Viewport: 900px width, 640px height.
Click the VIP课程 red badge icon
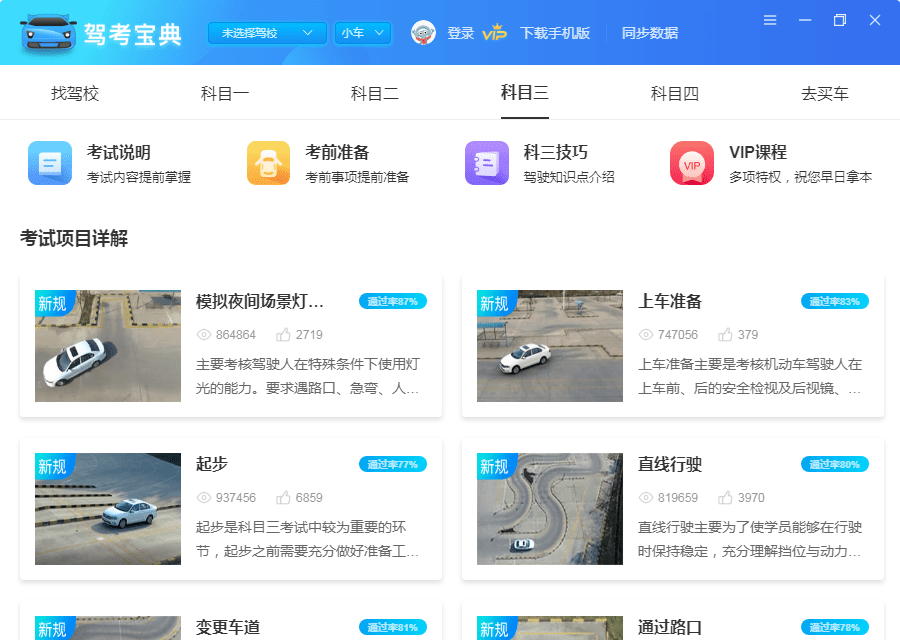(x=692, y=163)
